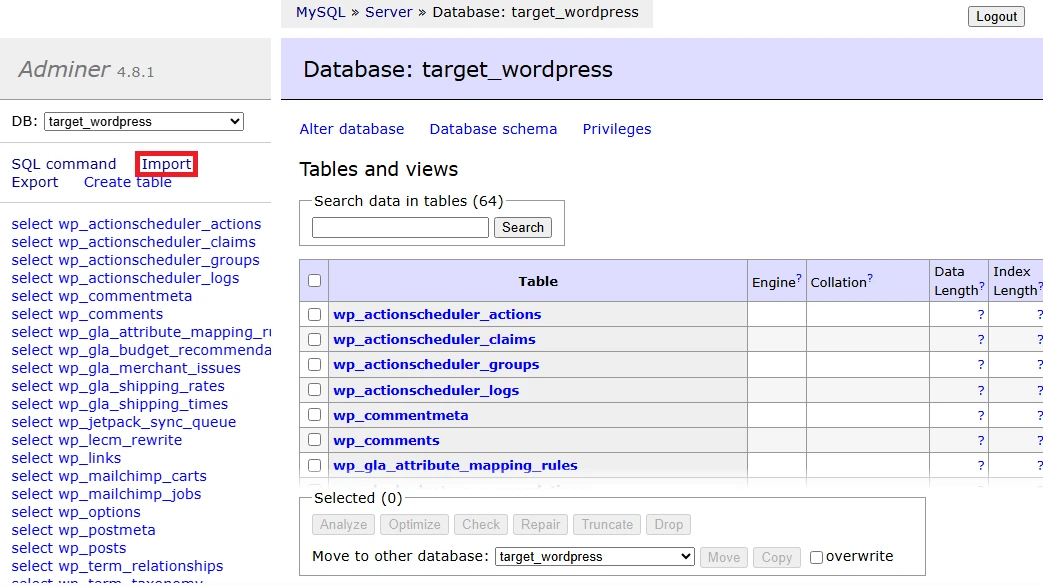This screenshot has width=1043, height=586.
Task: Check the wp_actionscheduler_logs row checkbox
Action: (x=315, y=390)
